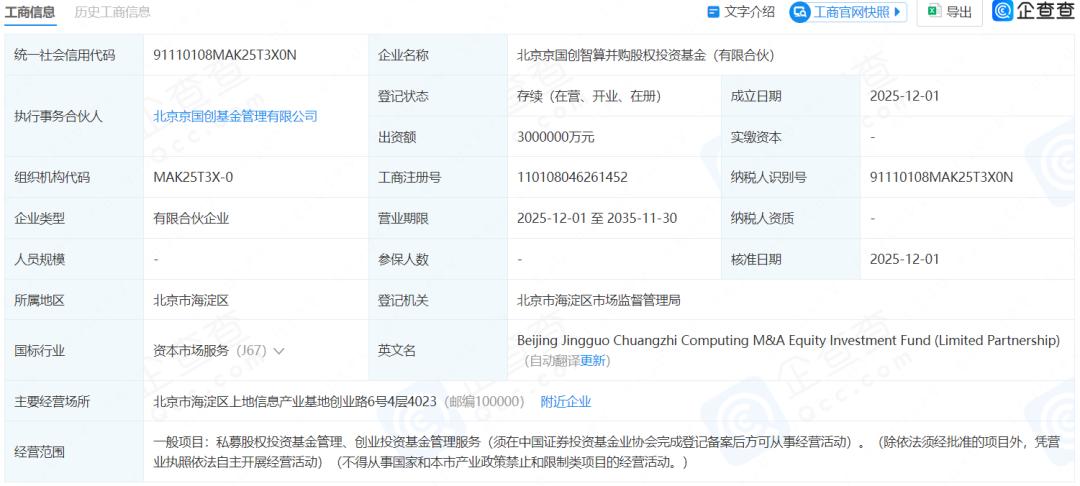The image size is (1080, 486).
Task: Click the 登记机关 label
Action: click(403, 300)
